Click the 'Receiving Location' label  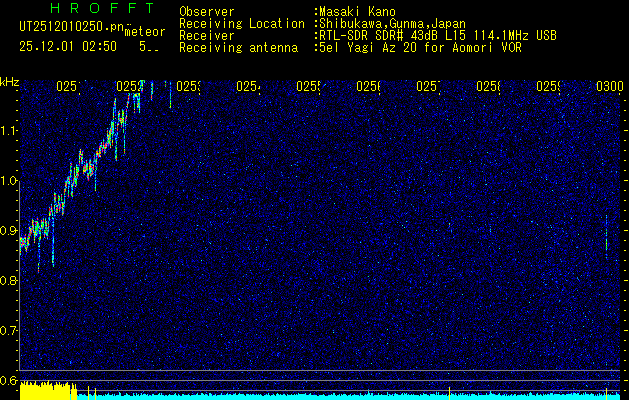tap(242, 24)
